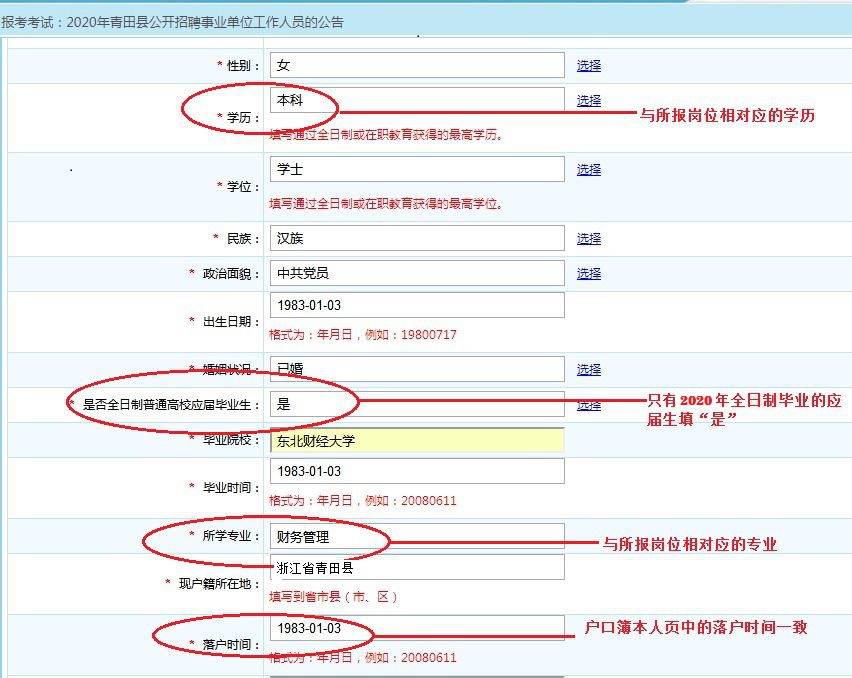Screen dimensions: 852x678
Task: Click the 毕业时间 date input
Action: 416,471
